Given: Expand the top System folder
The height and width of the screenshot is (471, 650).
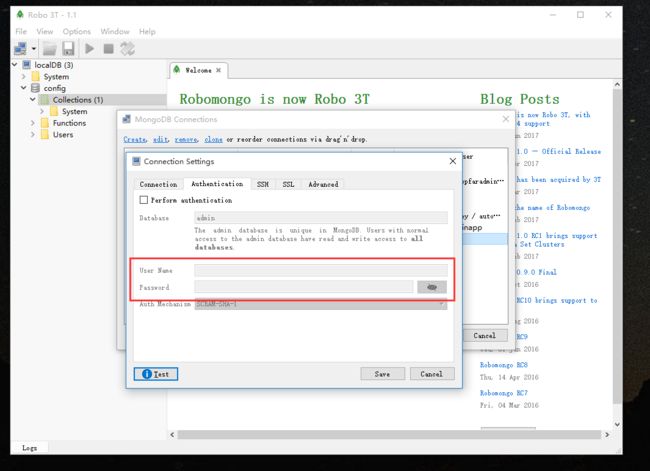Looking at the screenshot, I should (x=24, y=76).
